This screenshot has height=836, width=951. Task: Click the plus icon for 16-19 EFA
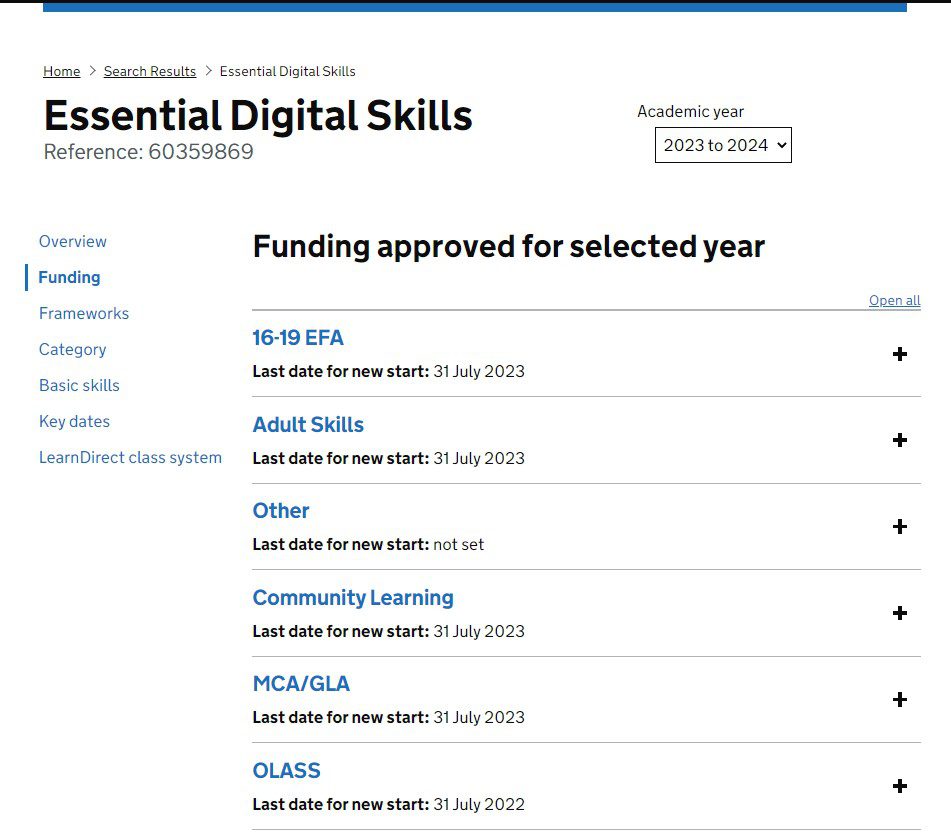coord(899,354)
